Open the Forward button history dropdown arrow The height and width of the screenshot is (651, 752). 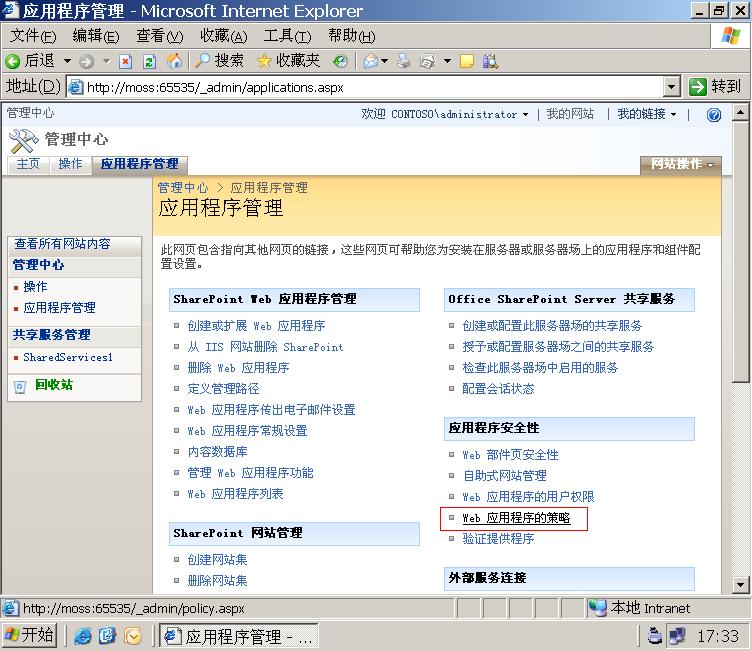tap(106, 61)
